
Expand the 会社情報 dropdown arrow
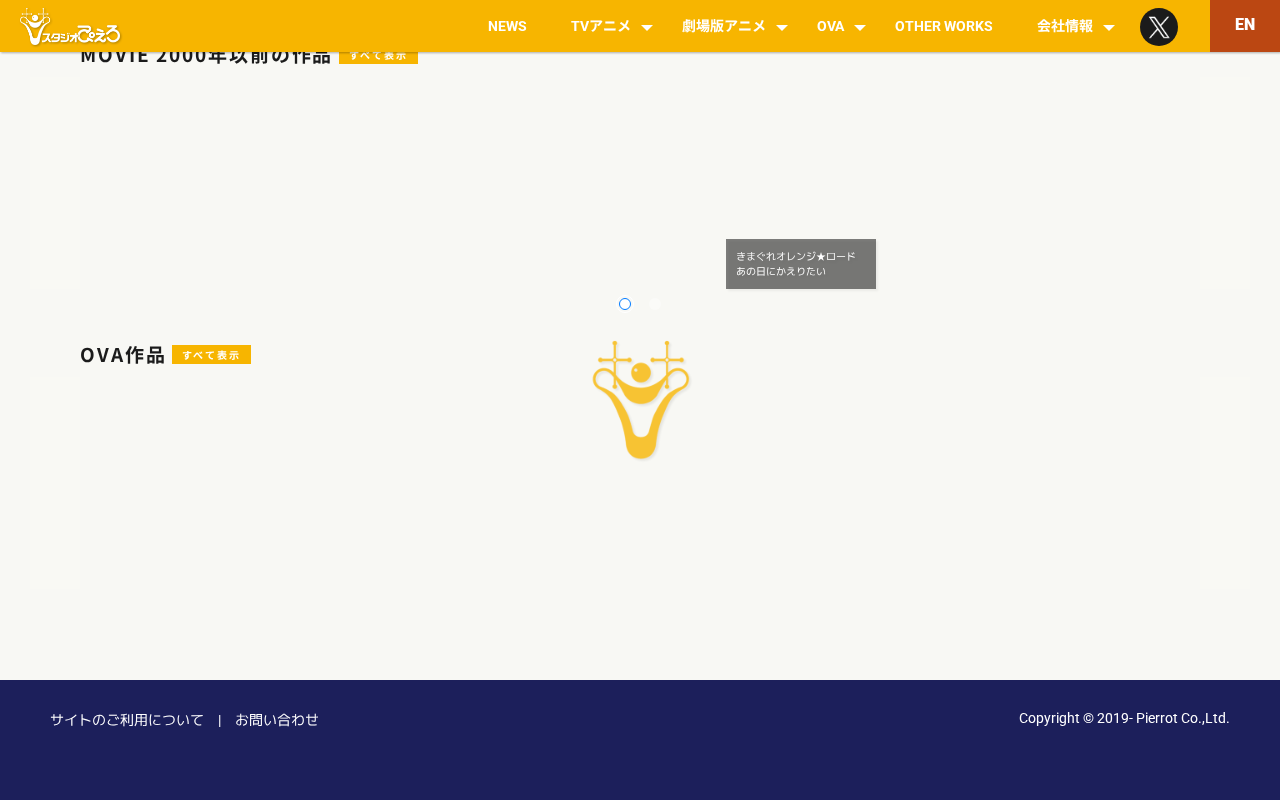[x=1109, y=27]
